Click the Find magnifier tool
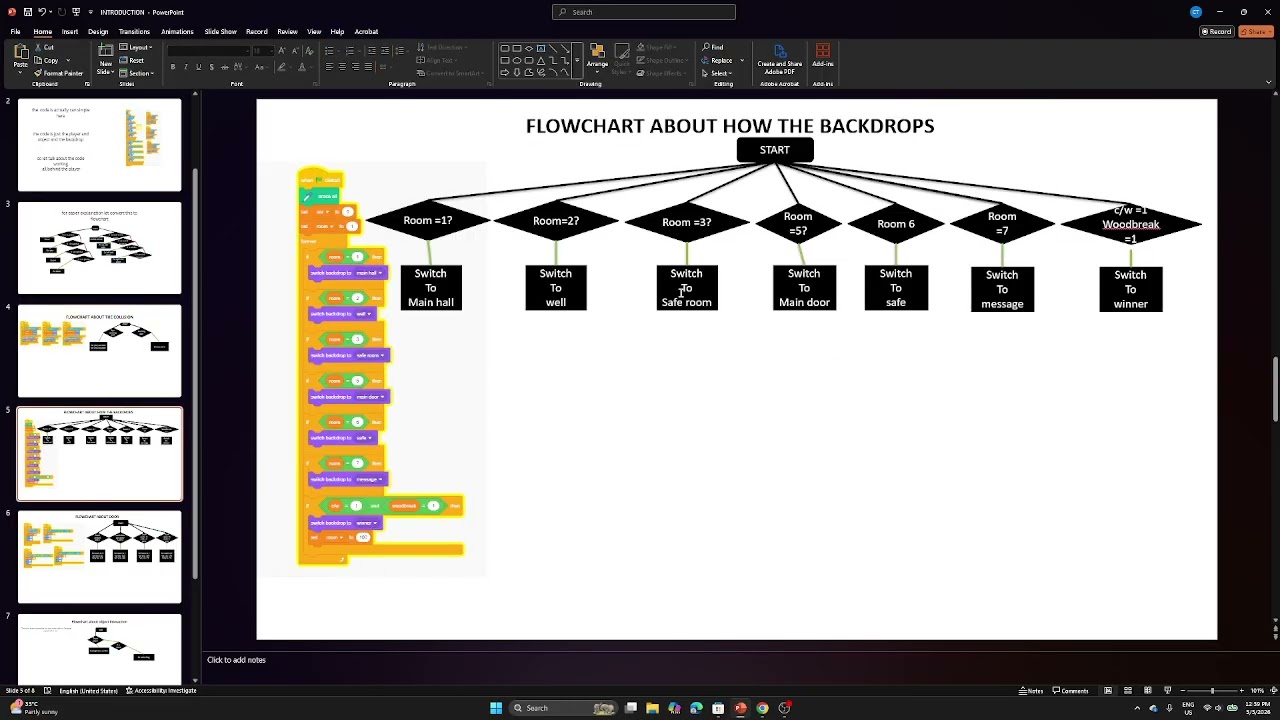 pos(713,47)
